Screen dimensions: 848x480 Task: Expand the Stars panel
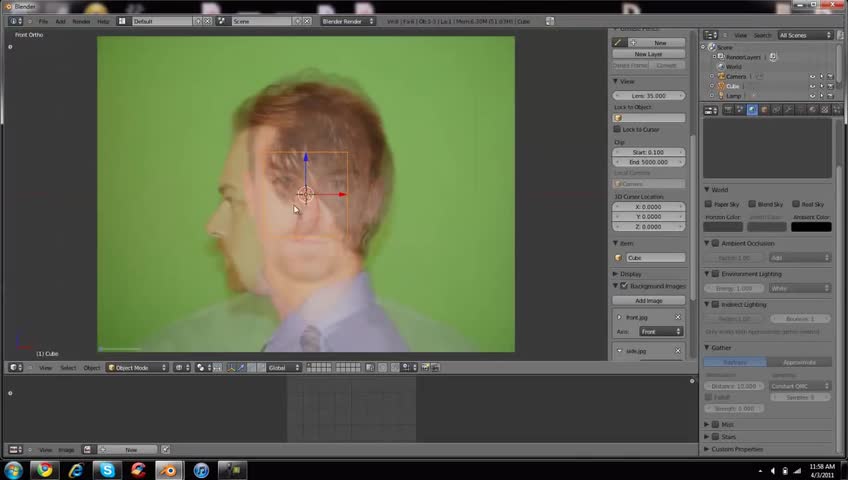(x=706, y=437)
